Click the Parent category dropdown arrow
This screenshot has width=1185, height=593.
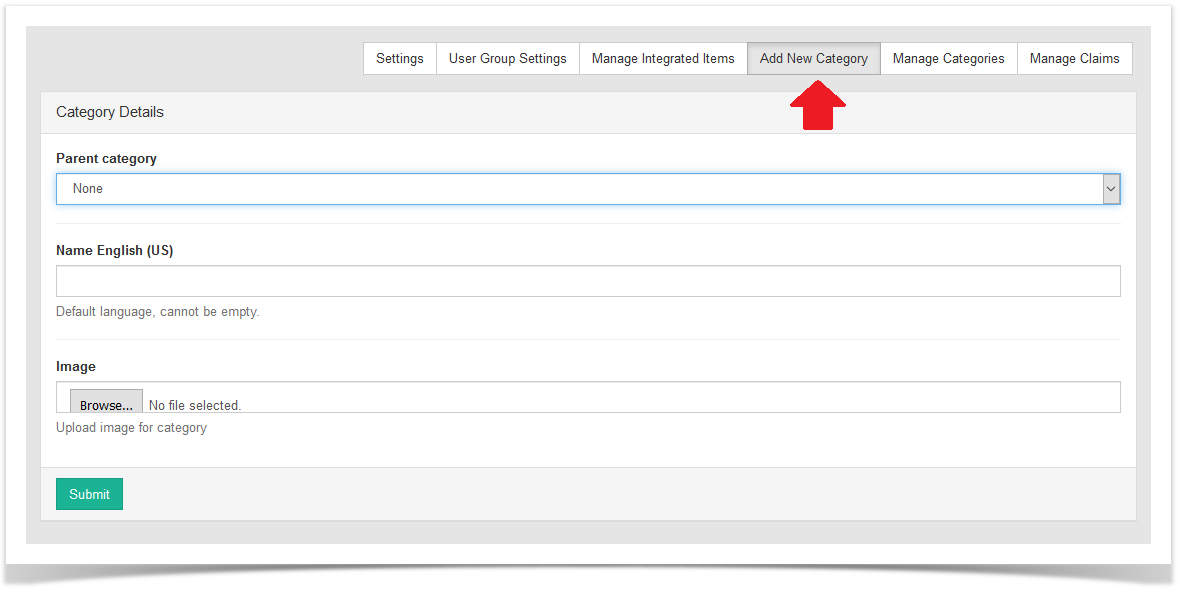pos(1110,189)
